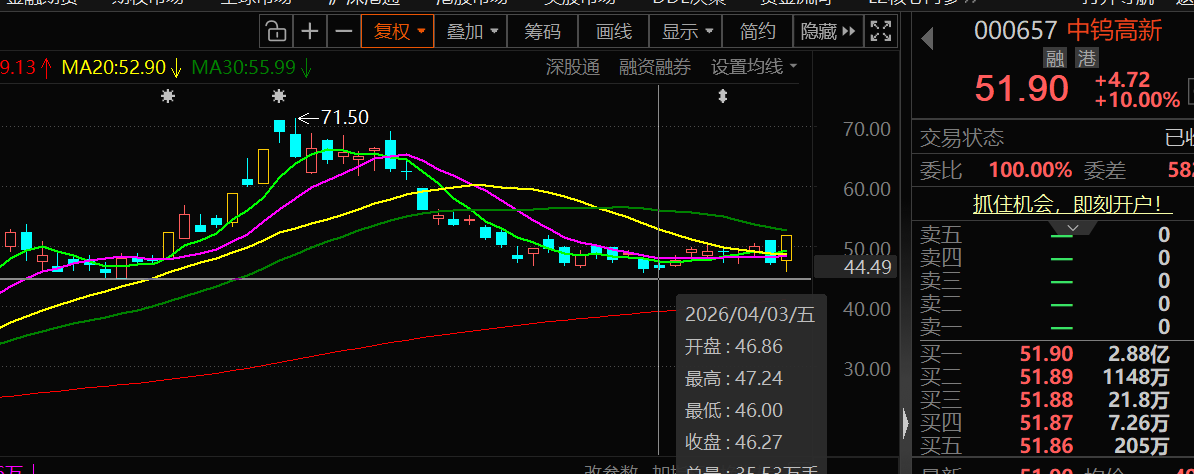
Task: Click stock name 中钨高新
Action: 1115,30
